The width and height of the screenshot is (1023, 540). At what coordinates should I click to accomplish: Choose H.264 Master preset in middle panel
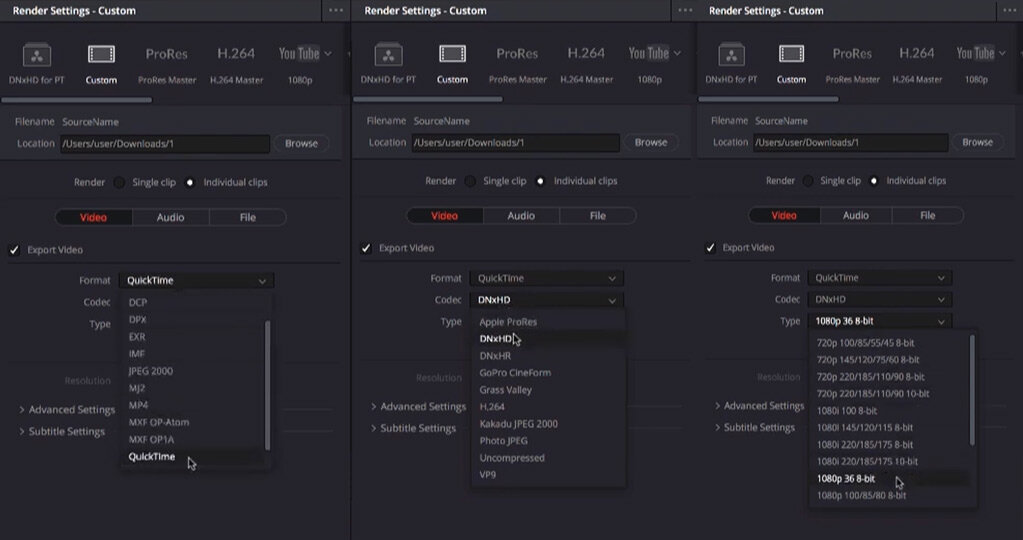pos(586,63)
